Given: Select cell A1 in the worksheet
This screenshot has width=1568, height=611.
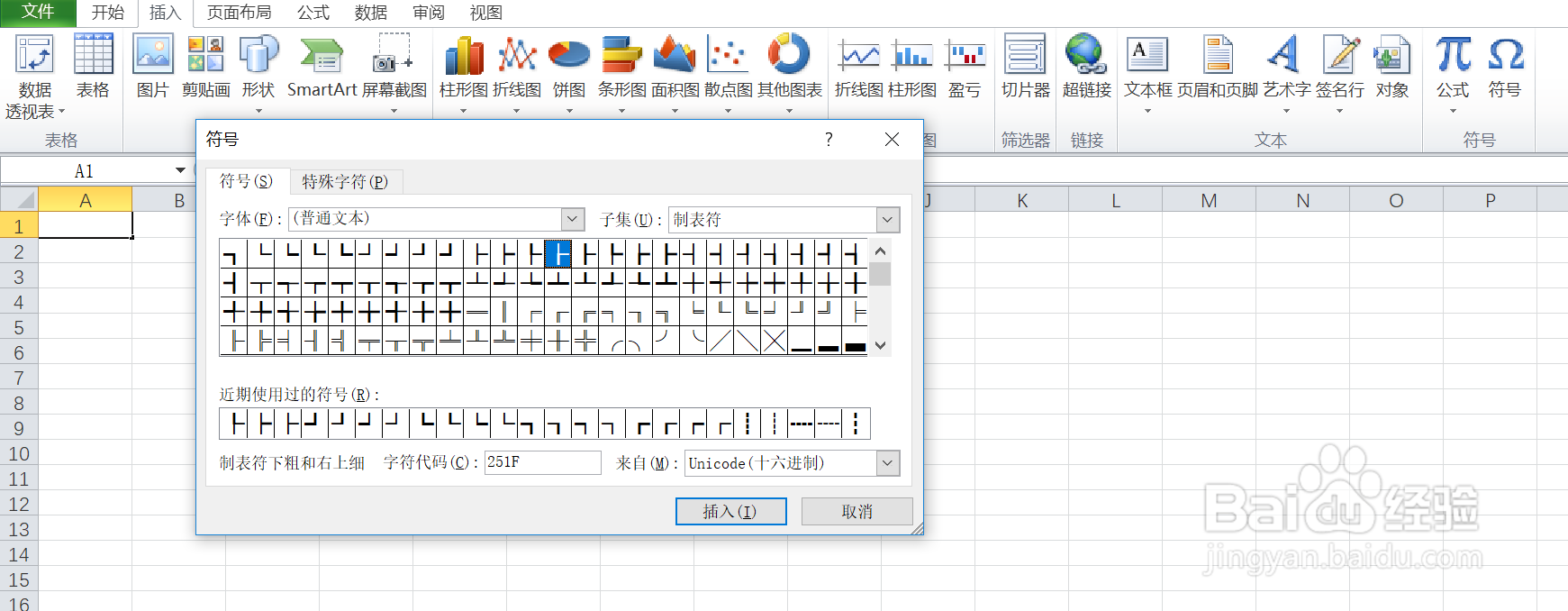Looking at the screenshot, I should pyautogui.click(x=86, y=225).
